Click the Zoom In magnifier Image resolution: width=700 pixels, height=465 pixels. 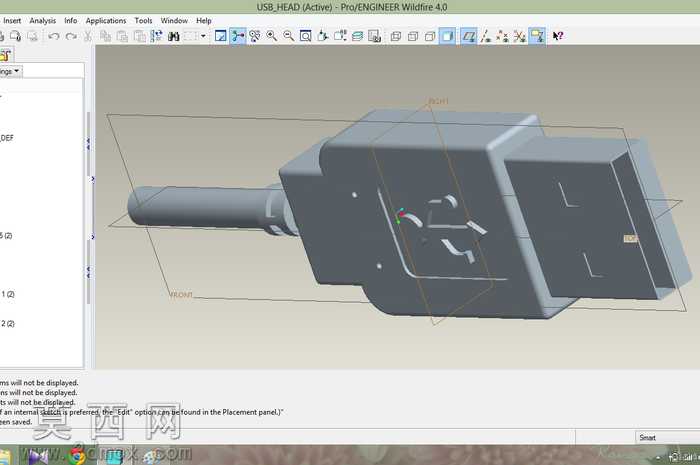[271, 36]
